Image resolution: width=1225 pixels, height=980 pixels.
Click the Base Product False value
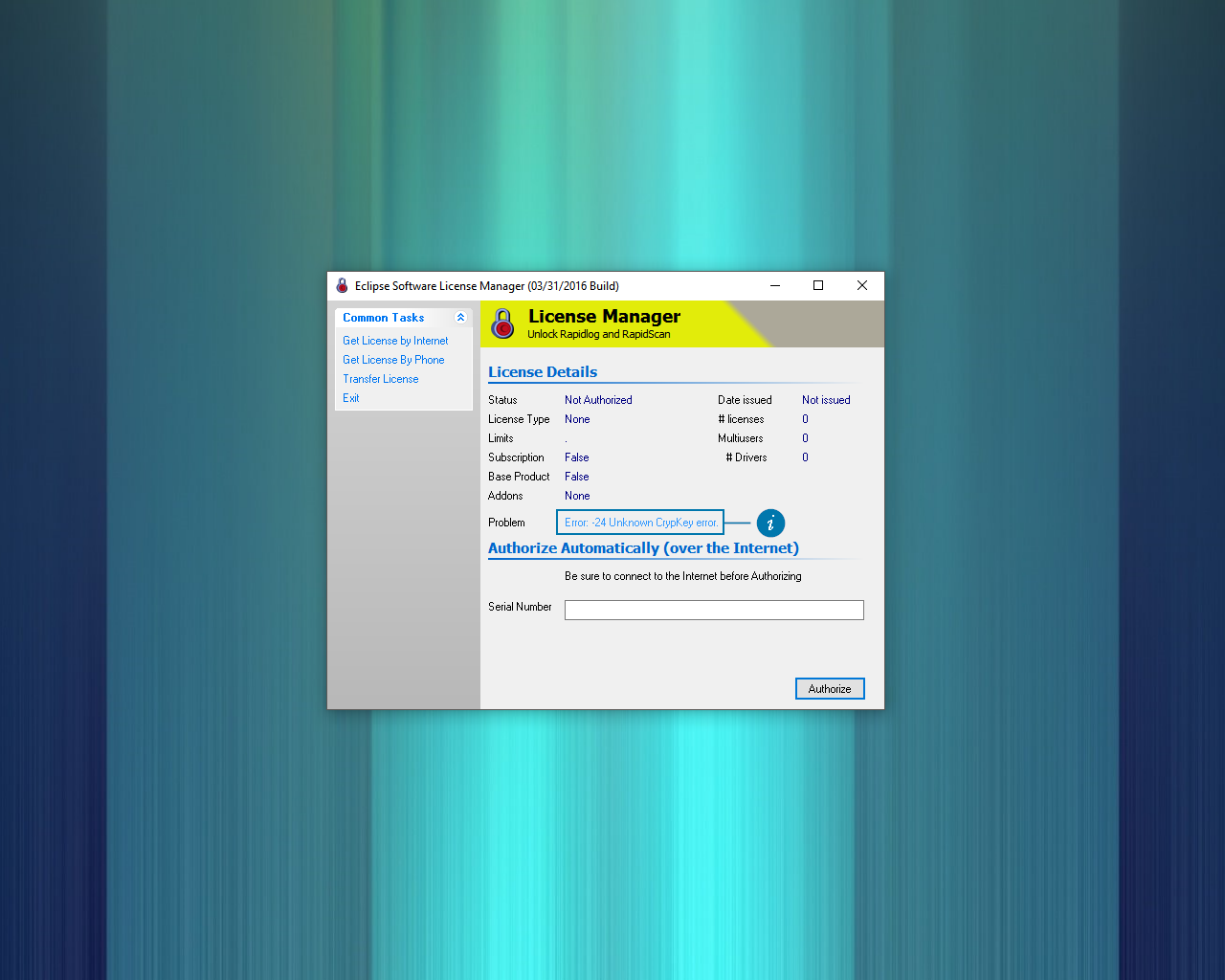(577, 477)
